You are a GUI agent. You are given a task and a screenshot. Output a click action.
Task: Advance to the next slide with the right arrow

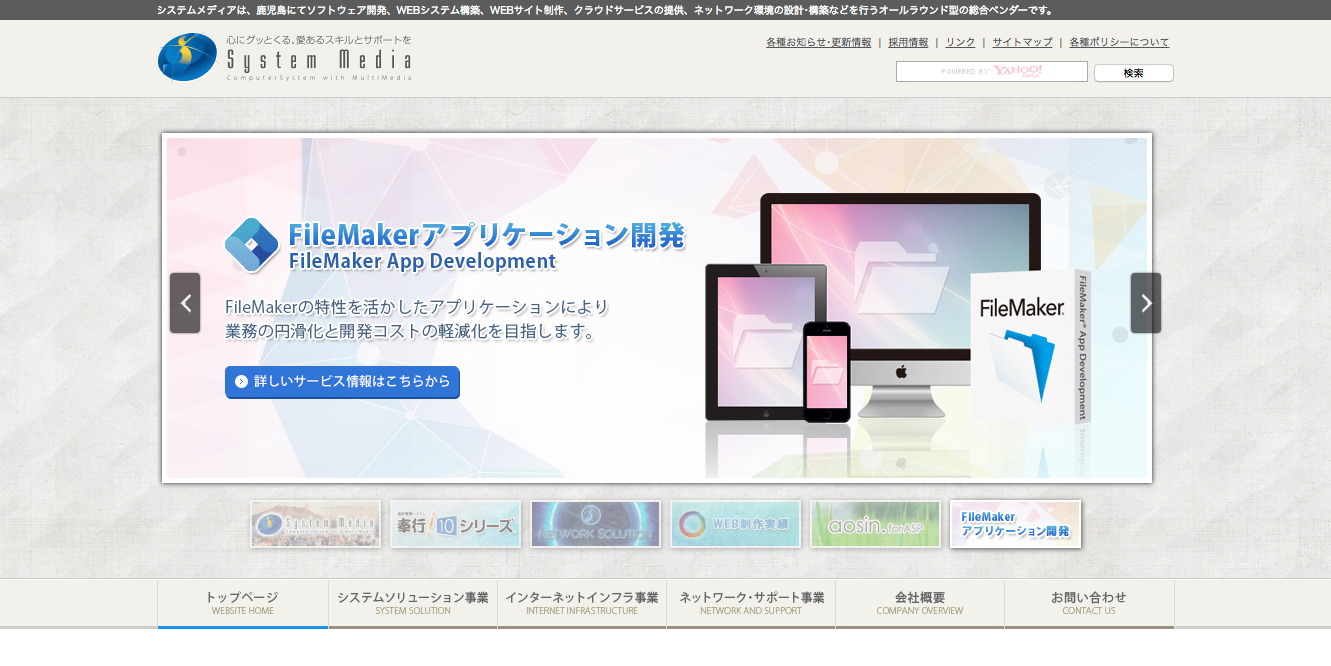1146,303
